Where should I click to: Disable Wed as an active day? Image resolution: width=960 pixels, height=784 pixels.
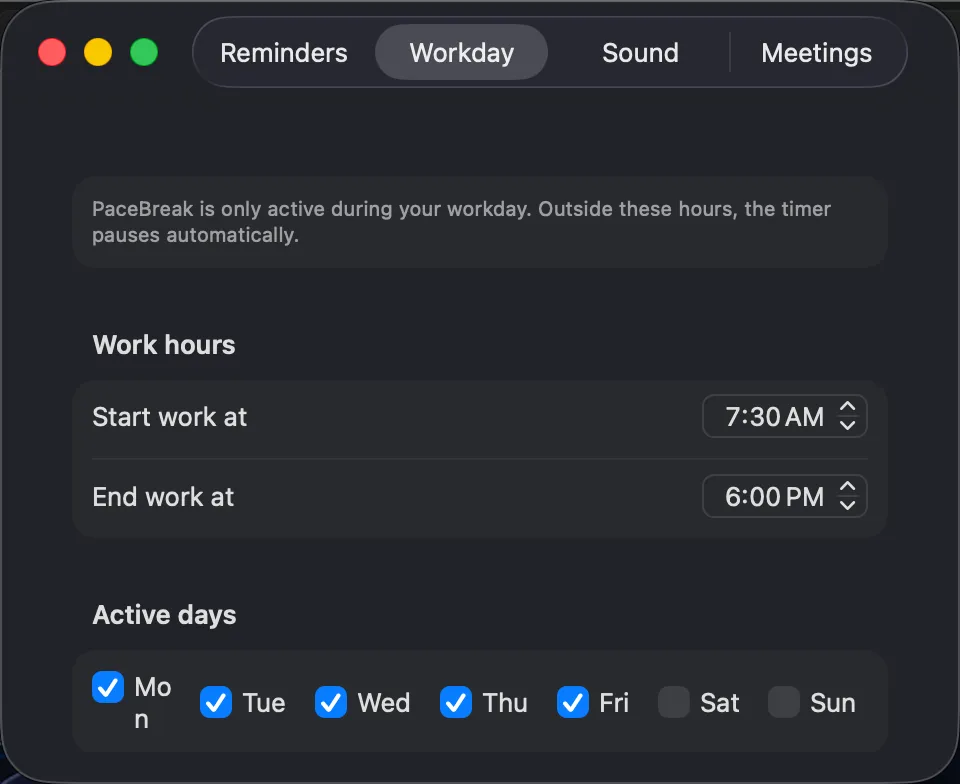[x=331, y=702]
